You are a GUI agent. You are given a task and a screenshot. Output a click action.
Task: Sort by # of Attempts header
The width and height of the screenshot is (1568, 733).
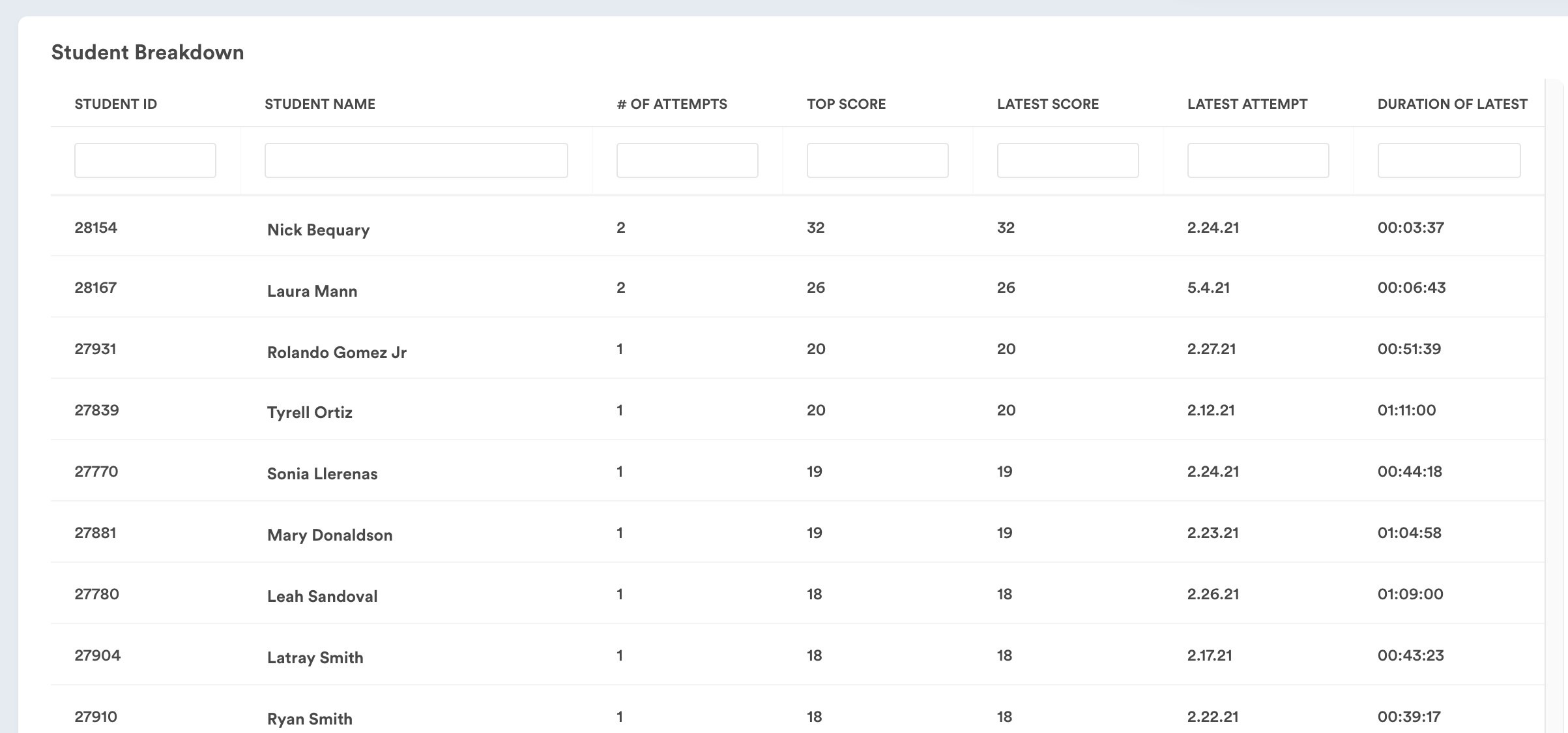pyautogui.click(x=671, y=104)
